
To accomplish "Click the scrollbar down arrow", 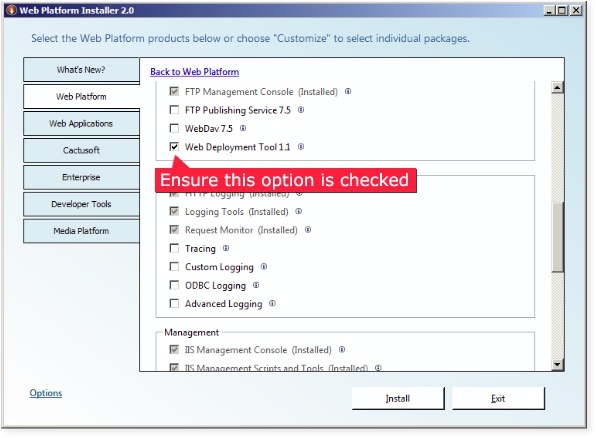I will (x=557, y=365).
